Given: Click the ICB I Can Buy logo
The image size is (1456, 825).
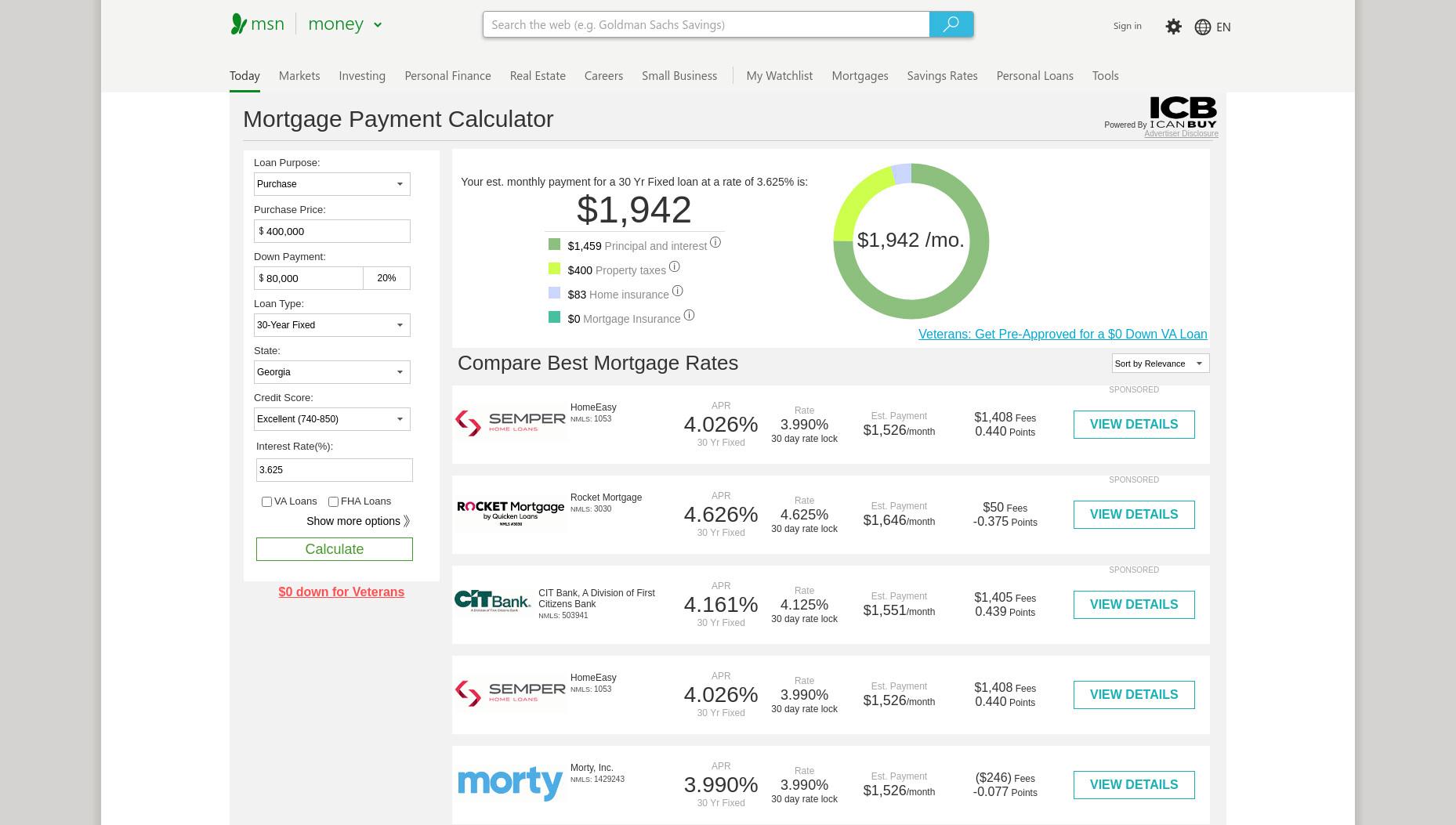Looking at the screenshot, I should click(x=1183, y=112).
